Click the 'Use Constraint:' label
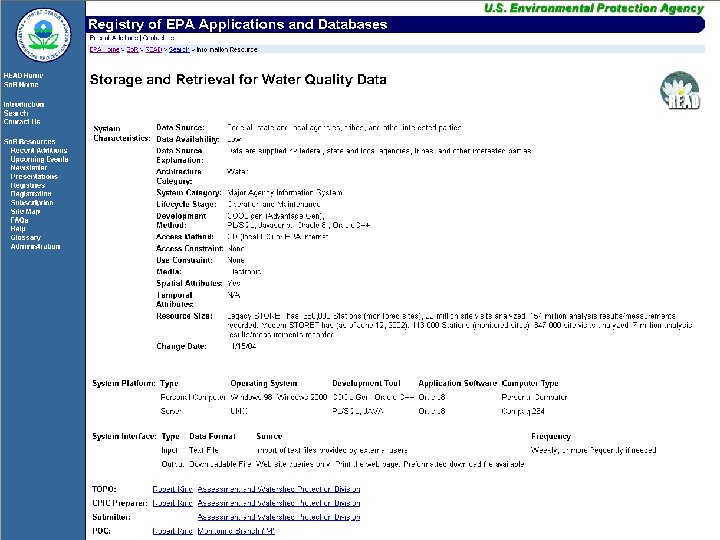The width and height of the screenshot is (720, 540). (x=185, y=260)
